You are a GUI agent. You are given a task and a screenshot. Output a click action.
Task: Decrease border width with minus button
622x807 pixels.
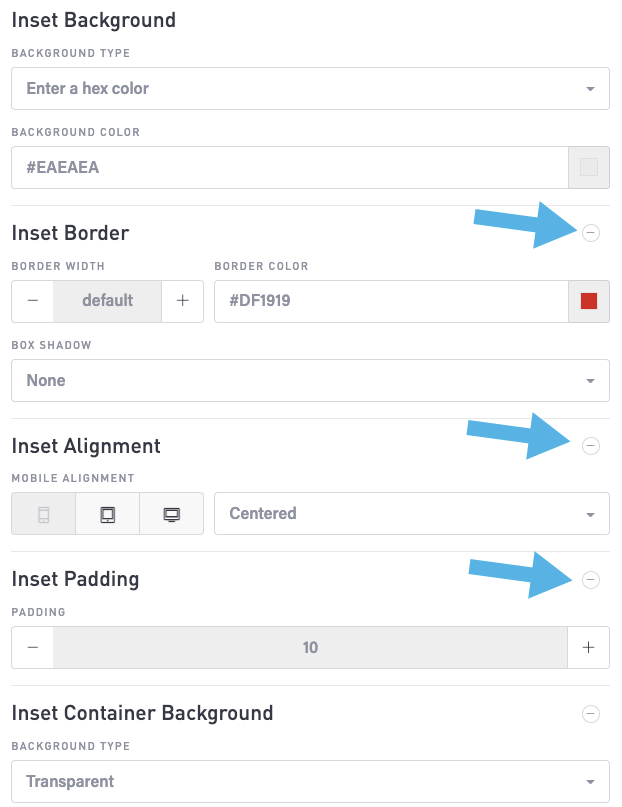click(x=33, y=301)
